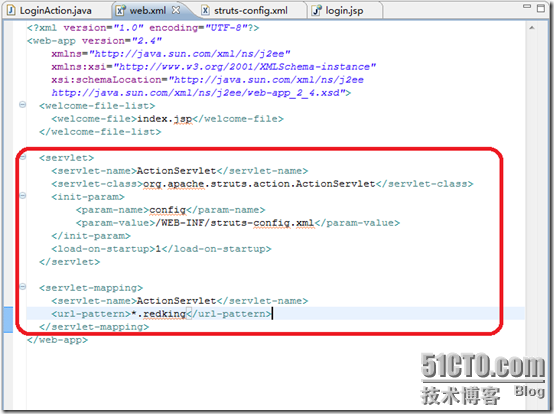Click the param-name value config
The height and width of the screenshot is (414, 554).
pyautogui.click(x=167, y=210)
